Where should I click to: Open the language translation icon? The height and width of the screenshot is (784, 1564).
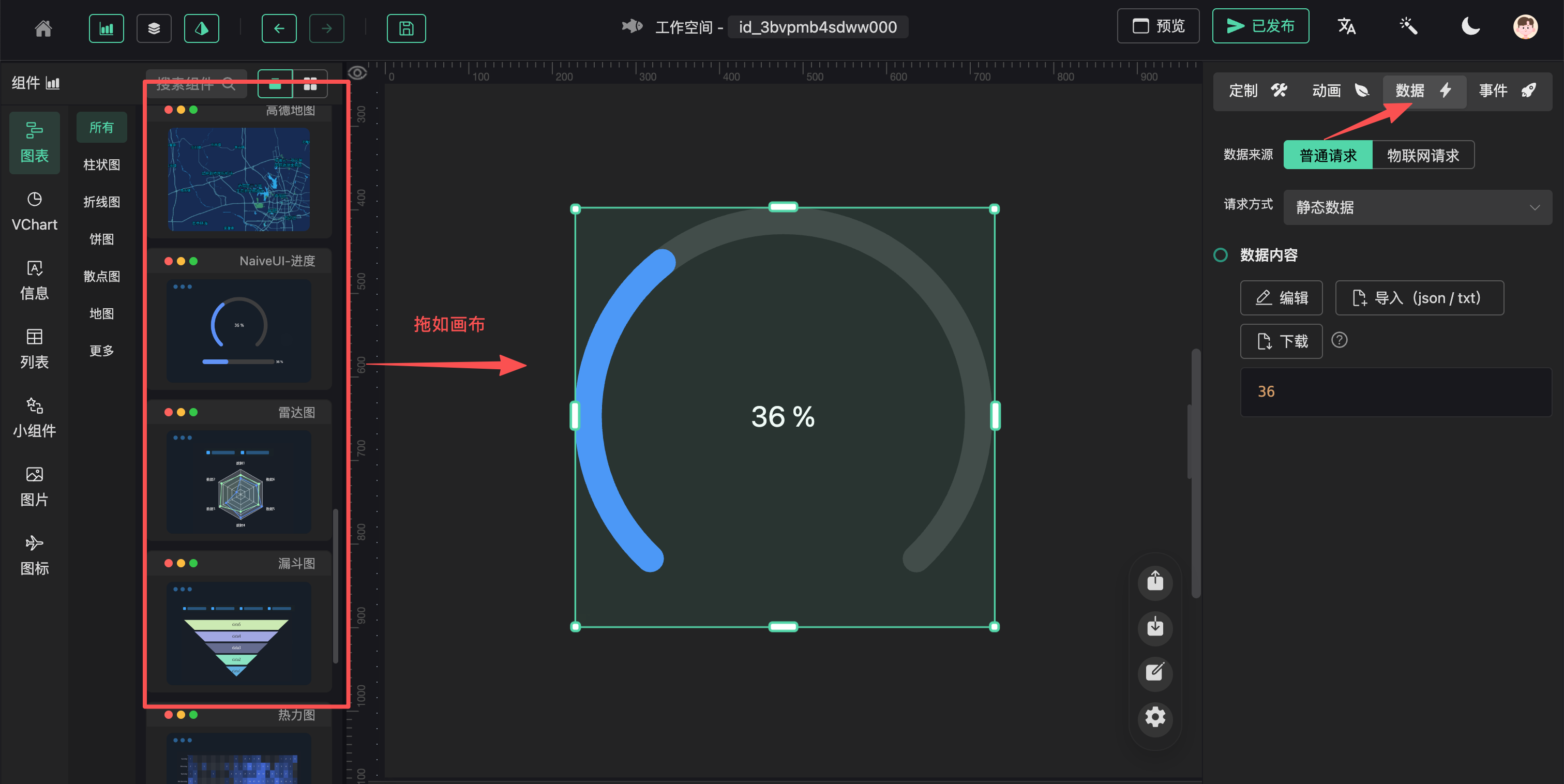[1346, 27]
